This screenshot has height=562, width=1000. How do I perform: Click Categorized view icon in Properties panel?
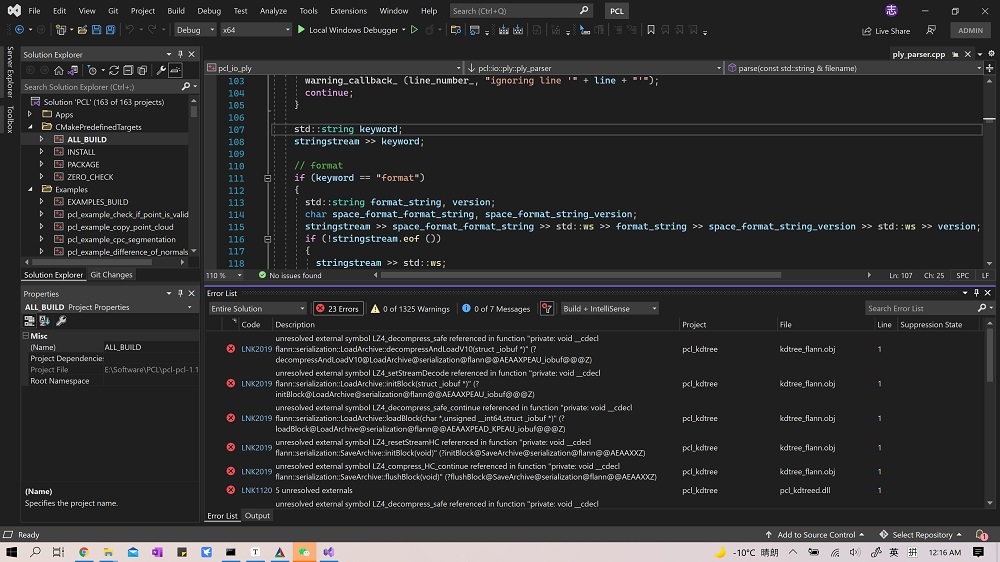click(29, 321)
